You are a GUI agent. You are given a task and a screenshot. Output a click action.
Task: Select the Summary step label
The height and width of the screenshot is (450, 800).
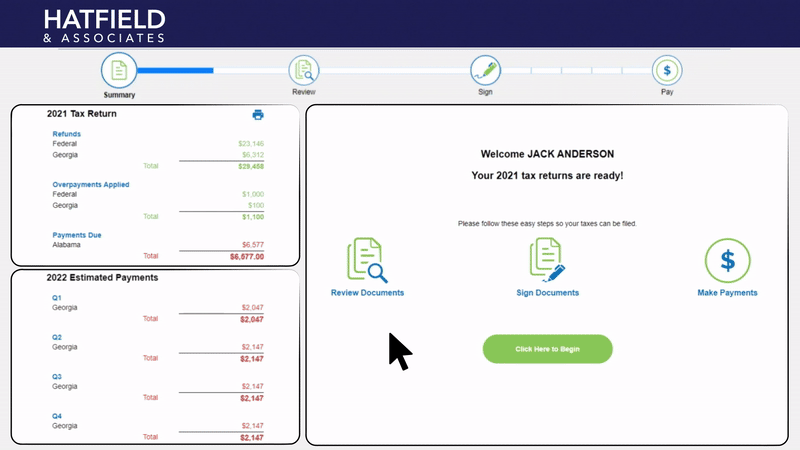119,95
